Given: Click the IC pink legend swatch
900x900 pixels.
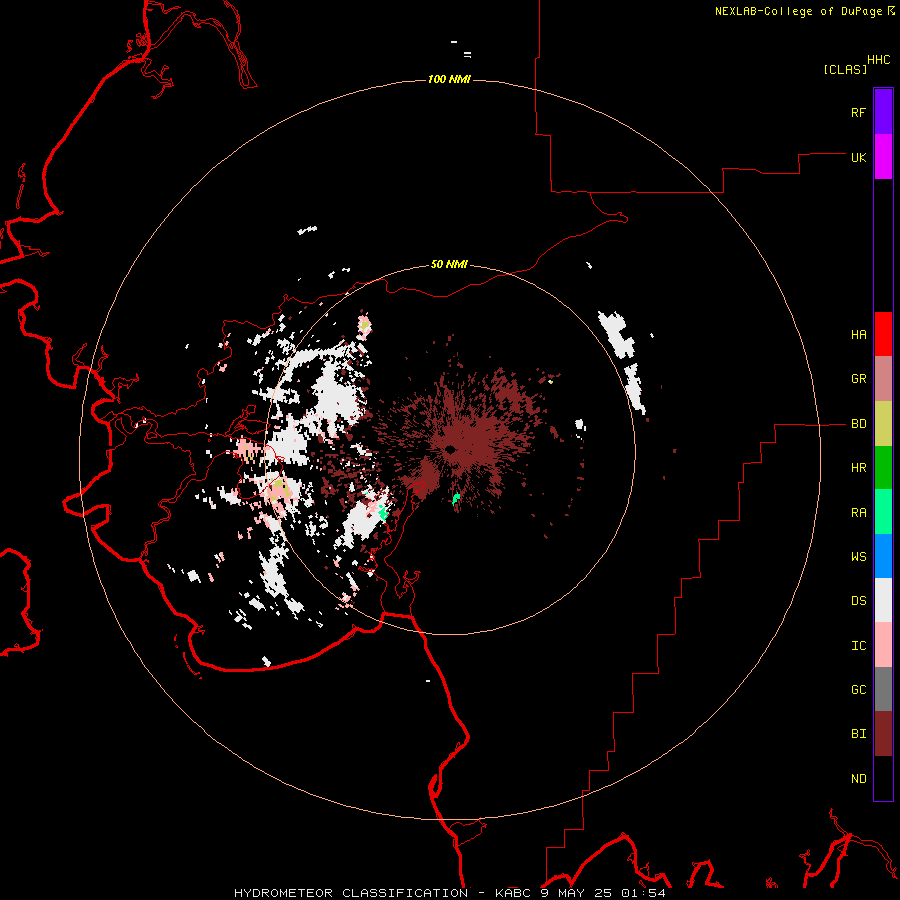Looking at the screenshot, I should (x=883, y=645).
